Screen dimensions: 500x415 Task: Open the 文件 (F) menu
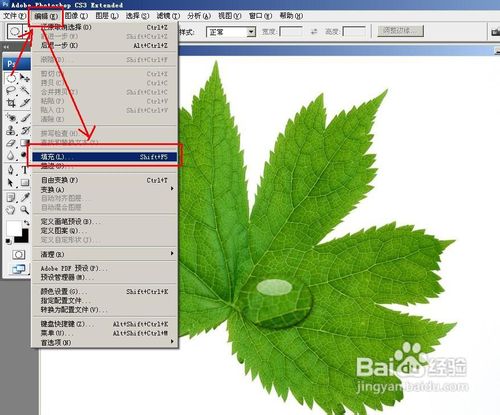pos(15,16)
